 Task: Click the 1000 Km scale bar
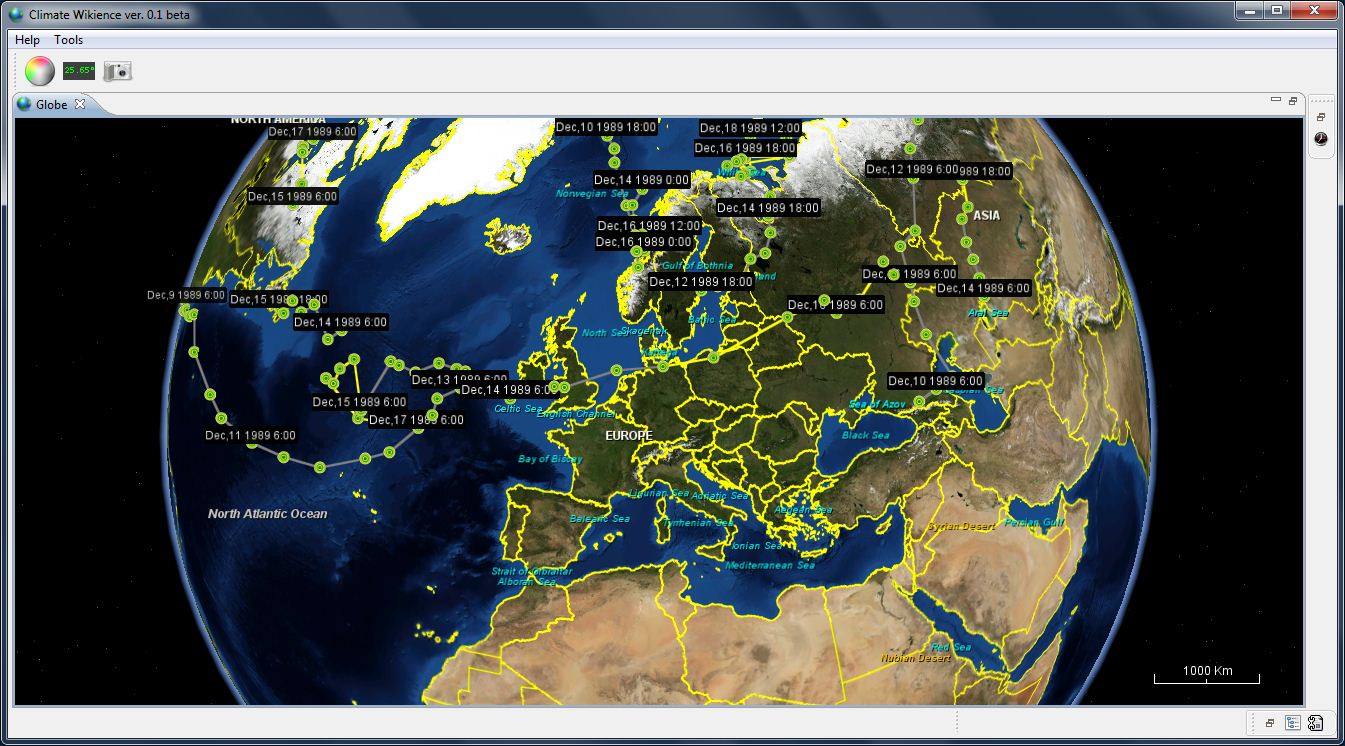pyautogui.click(x=1207, y=674)
